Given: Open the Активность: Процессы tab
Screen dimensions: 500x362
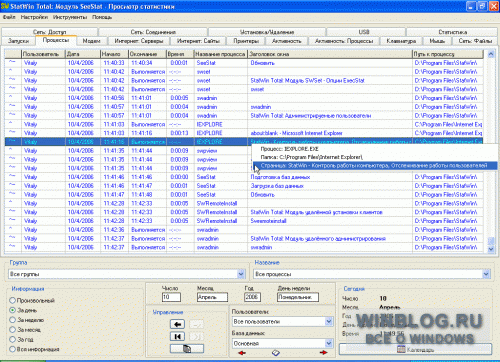Looking at the screenshot, I should click(x=344, y=41).
